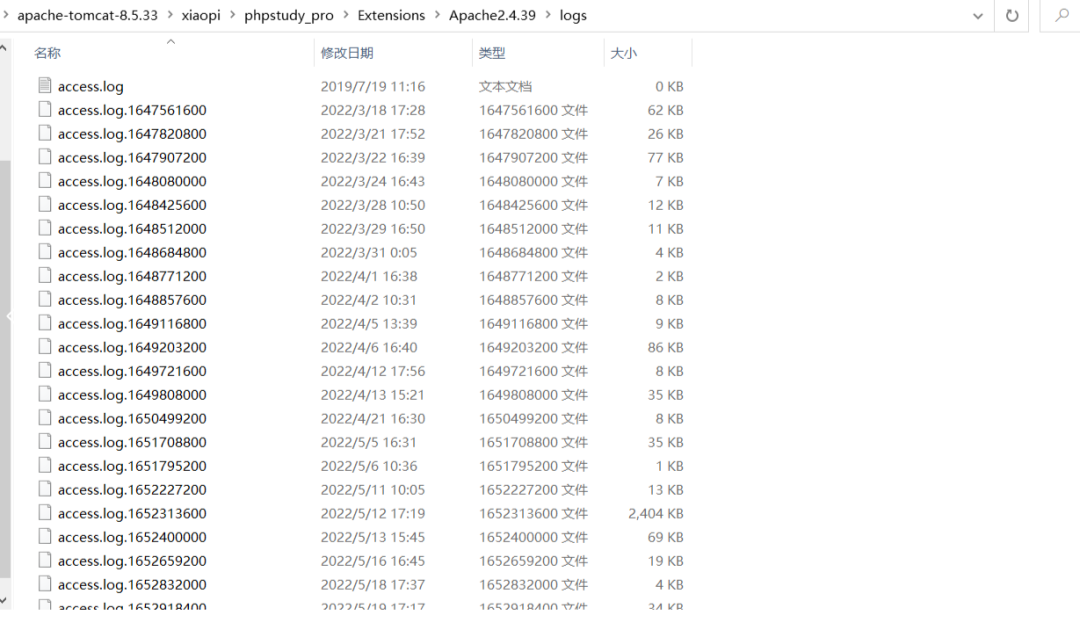Select the access.log text document icon
1080x630 pixels.
click(45, 85)
